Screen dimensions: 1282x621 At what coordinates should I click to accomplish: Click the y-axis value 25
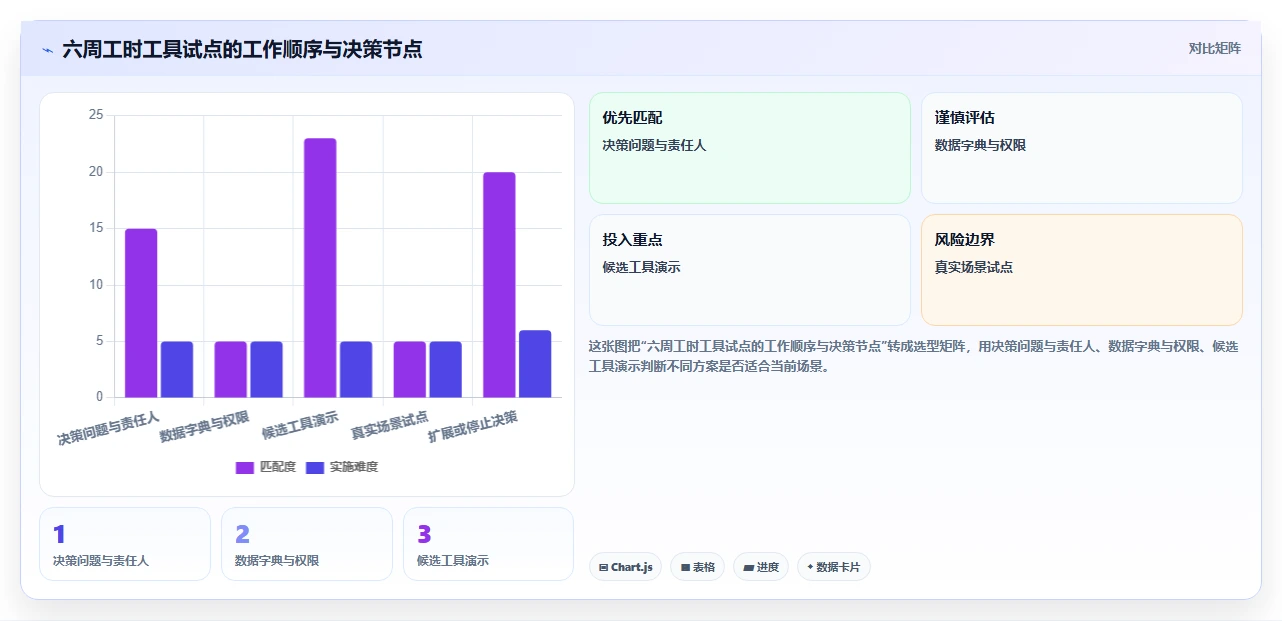[x=96, y=115]
